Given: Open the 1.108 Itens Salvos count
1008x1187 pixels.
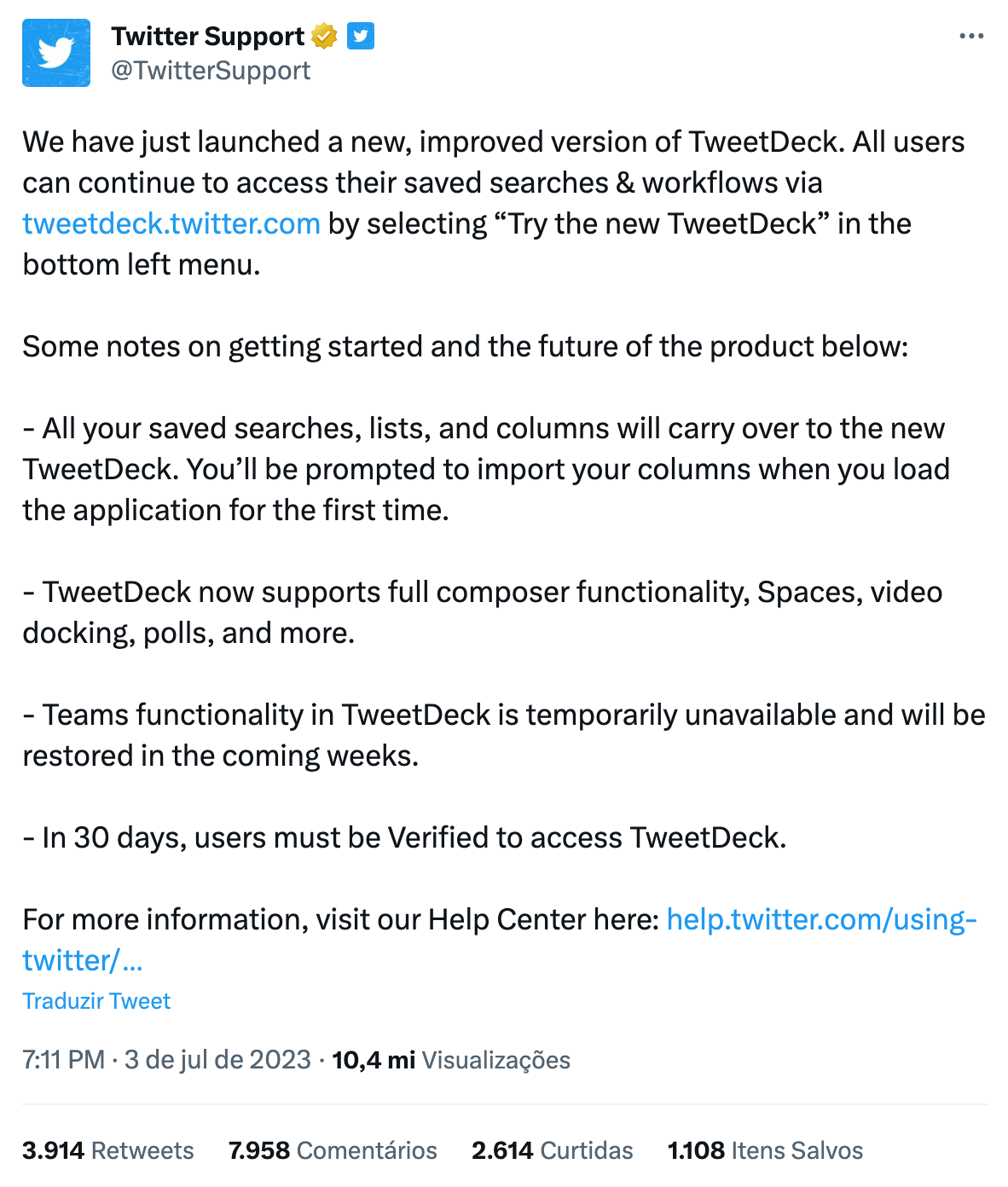Looking at the screenshot, I should point(765,1150).
